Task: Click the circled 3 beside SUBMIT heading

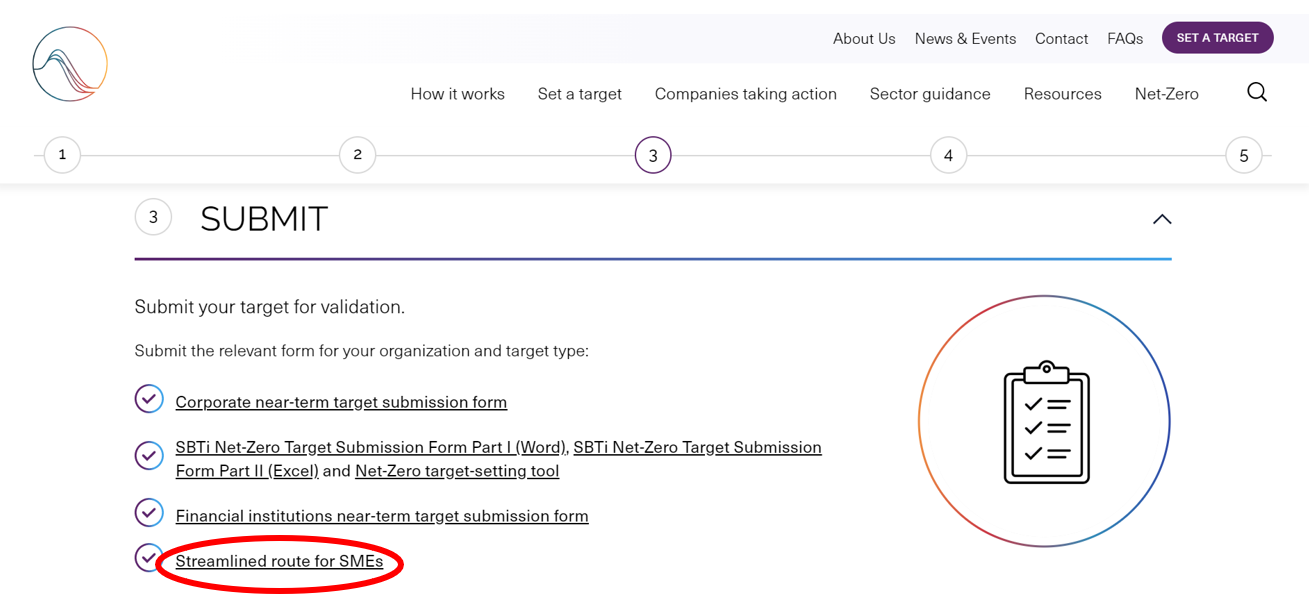Action: (153, 217)
